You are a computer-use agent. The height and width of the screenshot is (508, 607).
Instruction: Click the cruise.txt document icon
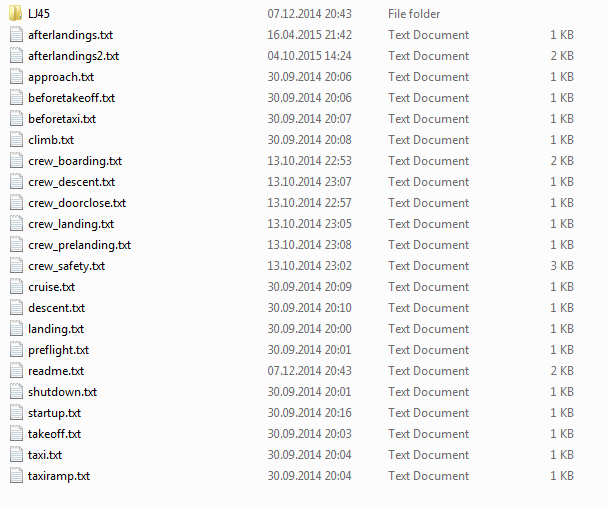tap(16, 287)
